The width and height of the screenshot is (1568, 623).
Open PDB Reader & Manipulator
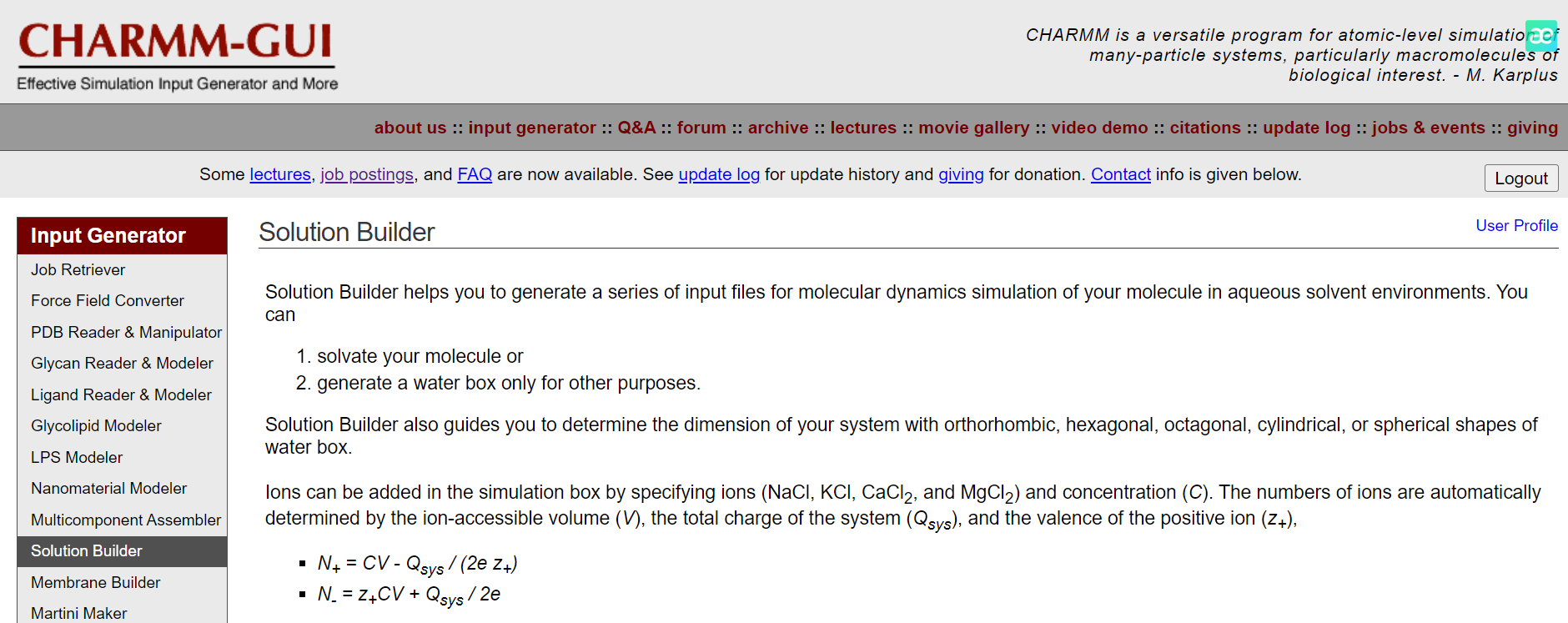click(126, 332)
